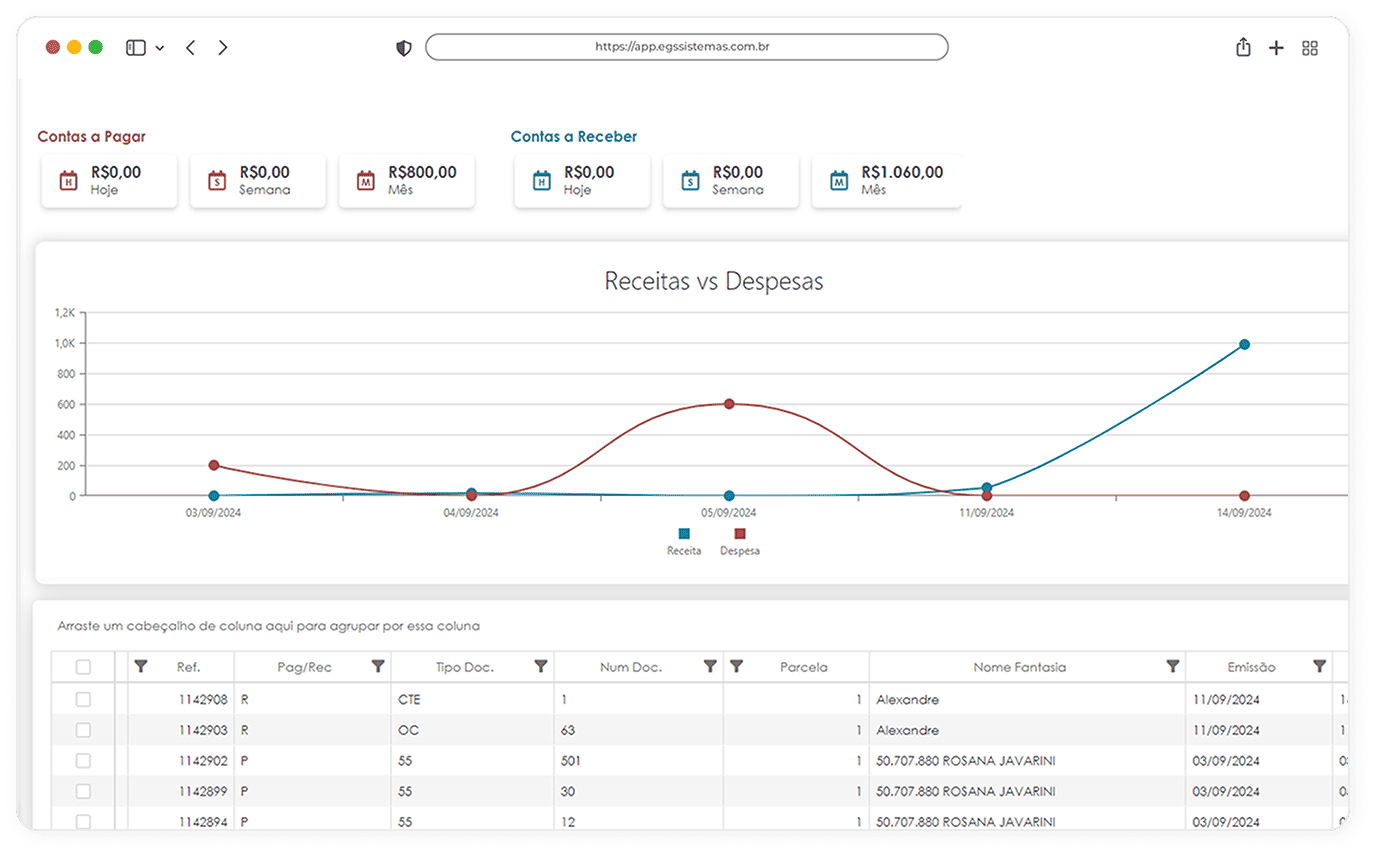Select the checkbox for row 1142902

tap(83, 760)
